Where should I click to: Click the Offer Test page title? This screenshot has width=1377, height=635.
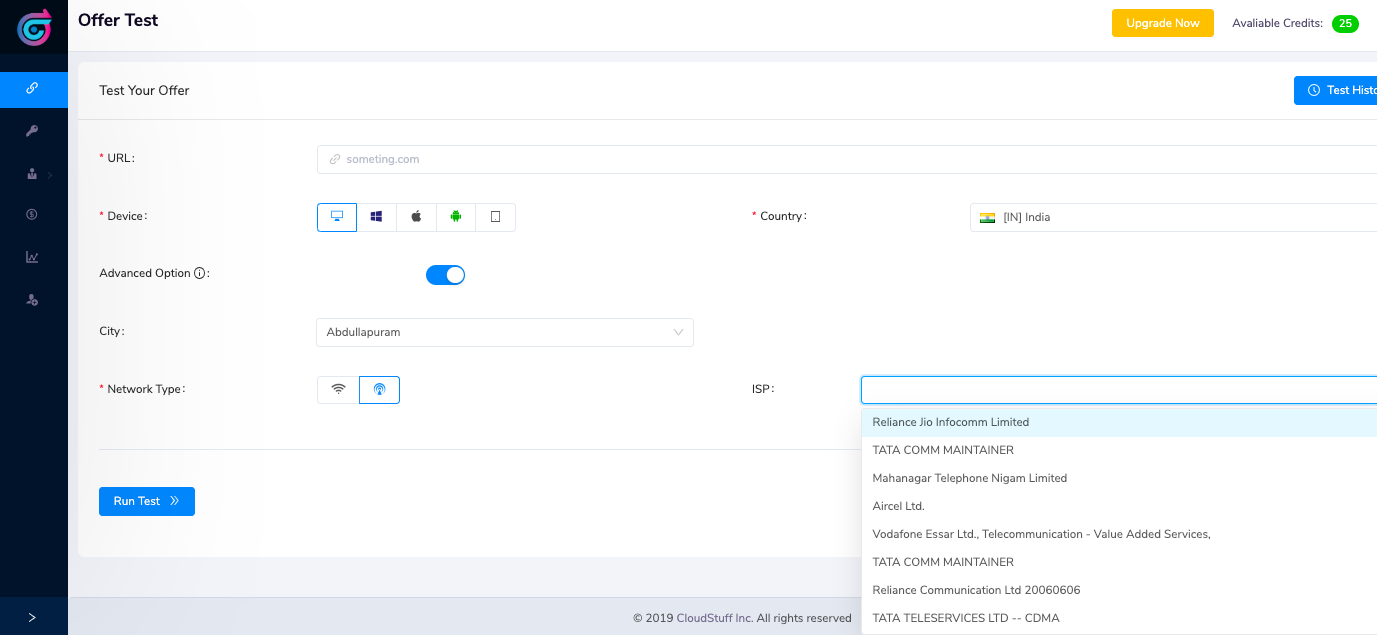coord(118,20)
